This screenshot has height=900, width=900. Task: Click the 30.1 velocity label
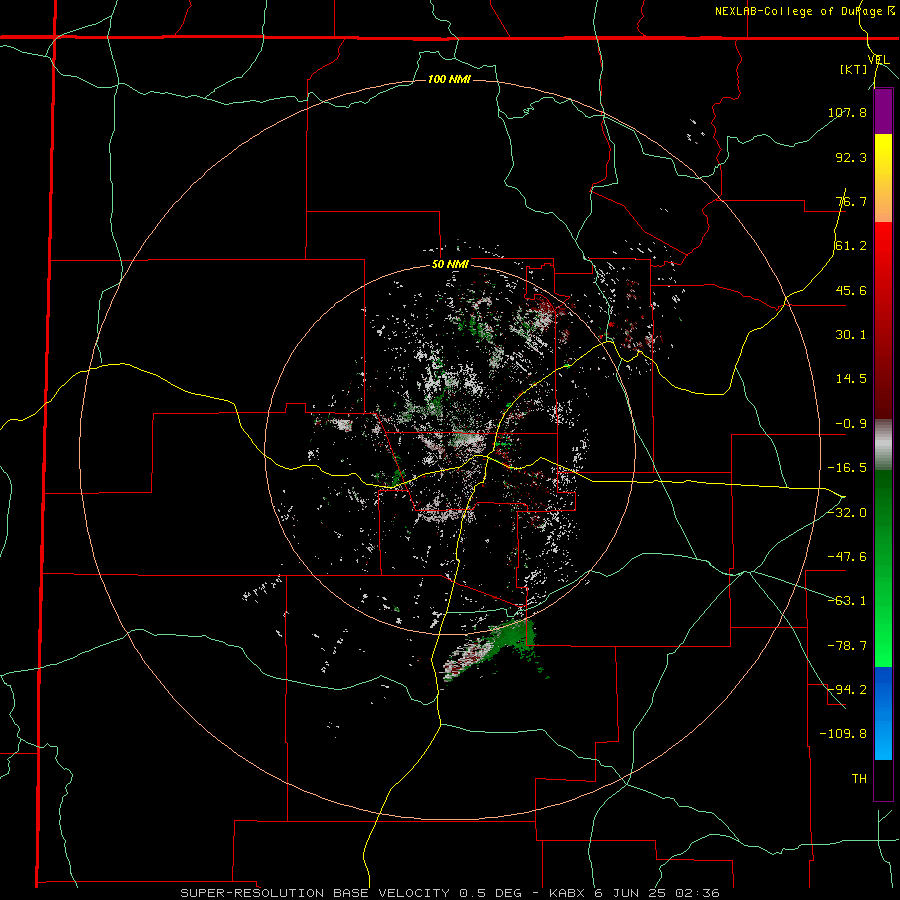tap(851, 335)
